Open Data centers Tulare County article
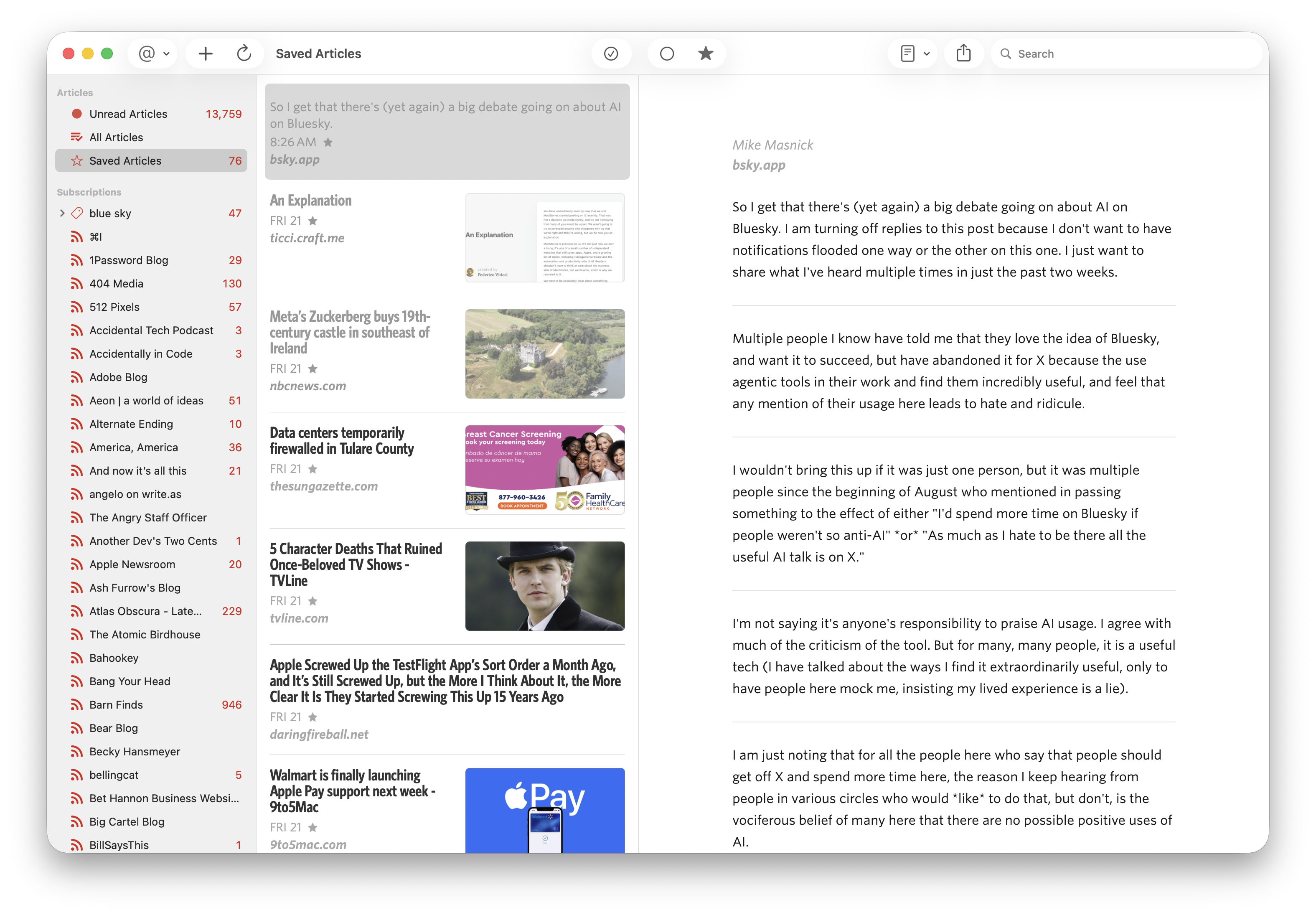The image size is (1316, 915). point(447,470)
